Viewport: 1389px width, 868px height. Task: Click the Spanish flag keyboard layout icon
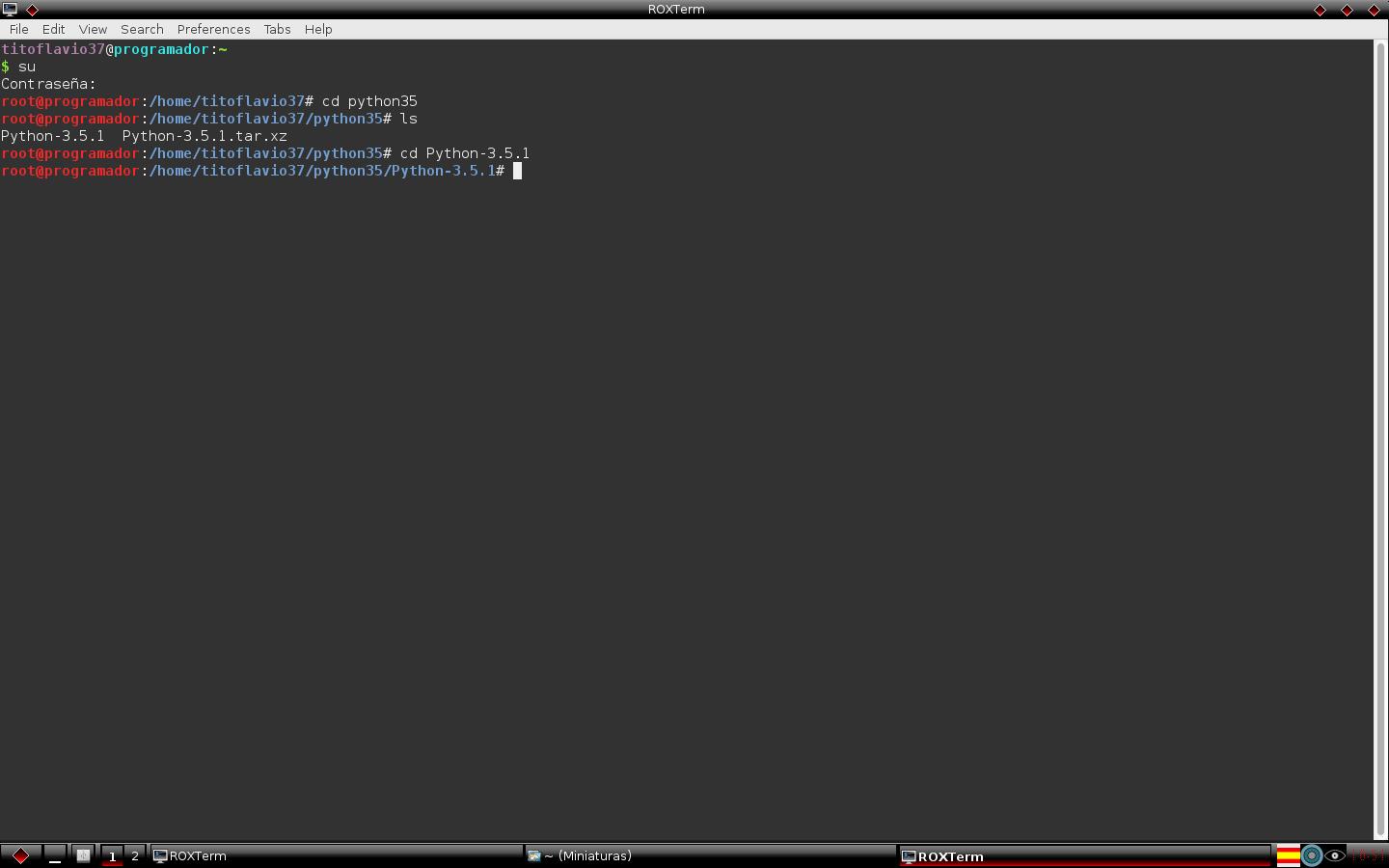point(1289,854)
